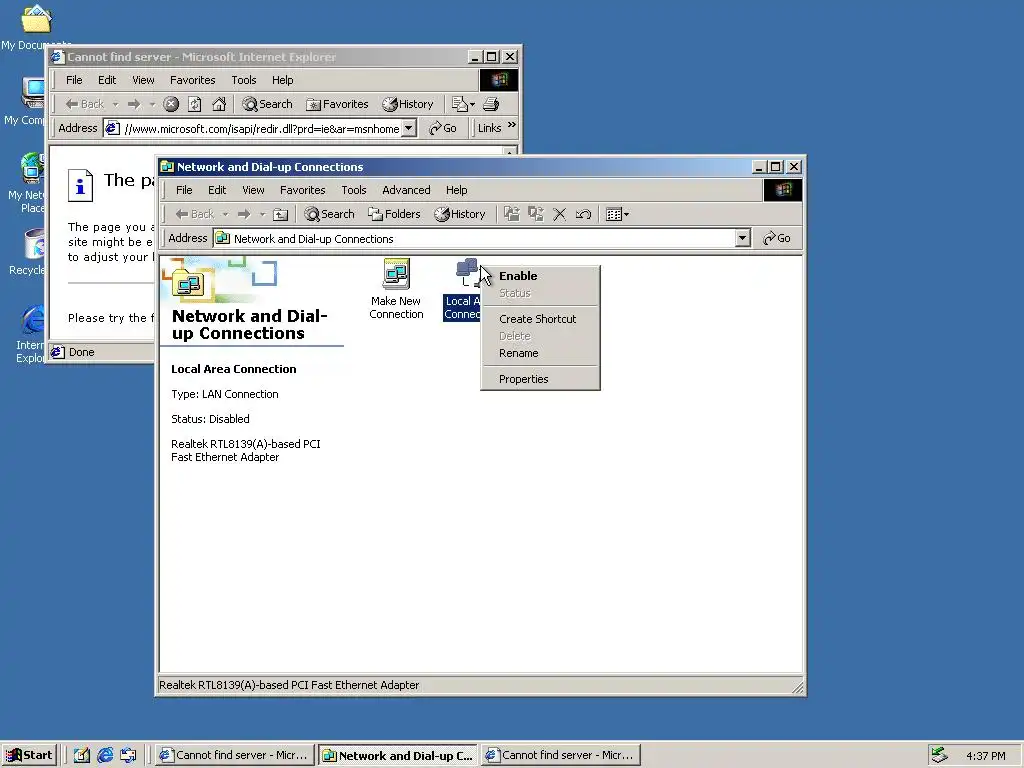Click the Move To toolbar icon
The image size is (1024, 768).
pos(511,214)
